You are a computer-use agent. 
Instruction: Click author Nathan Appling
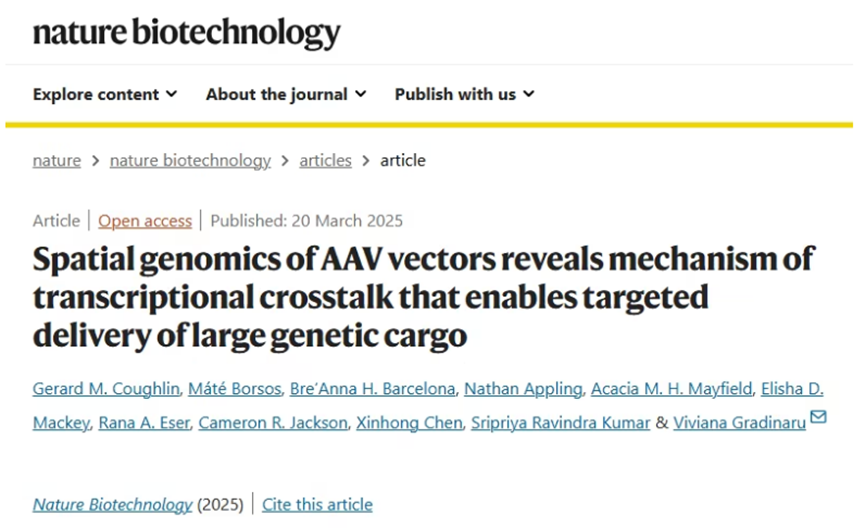pyautogui.click(x=523, y=388)
